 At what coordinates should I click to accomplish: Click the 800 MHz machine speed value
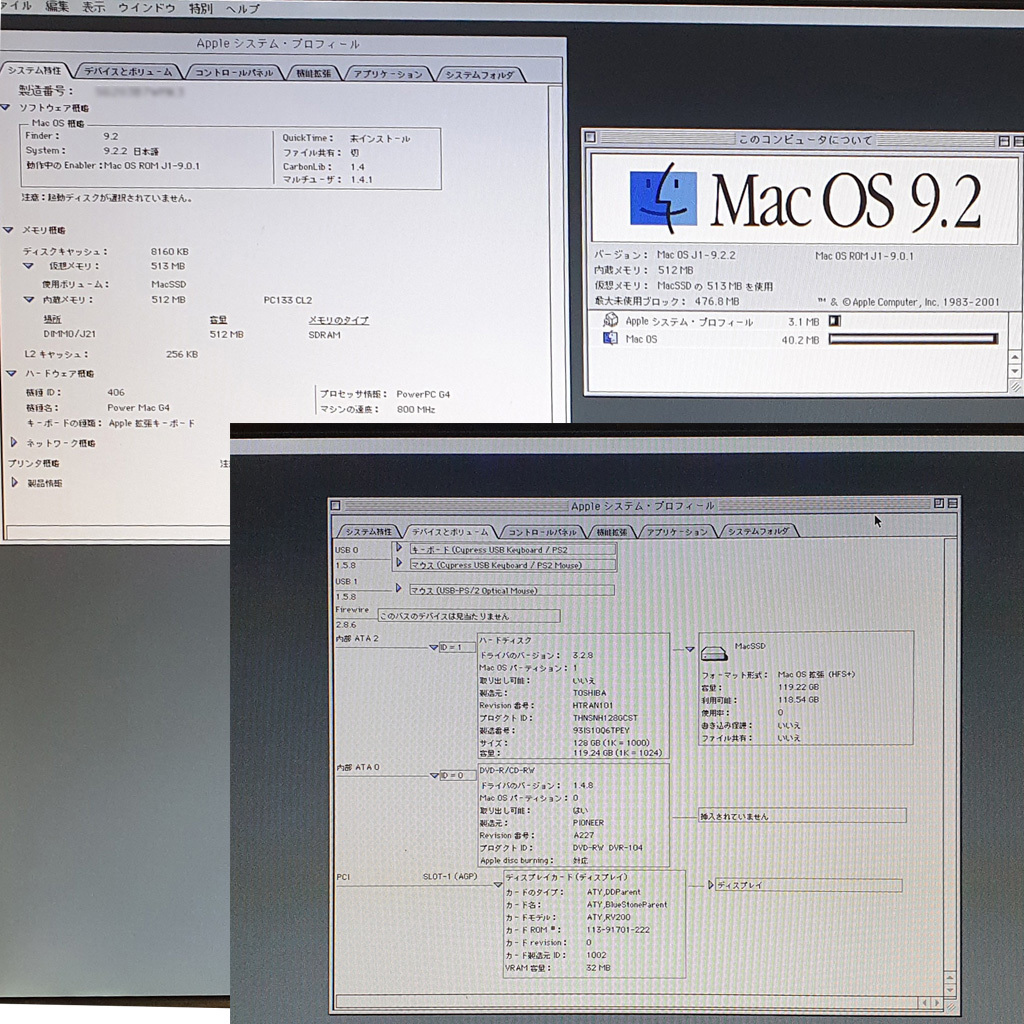coord(416,409)
